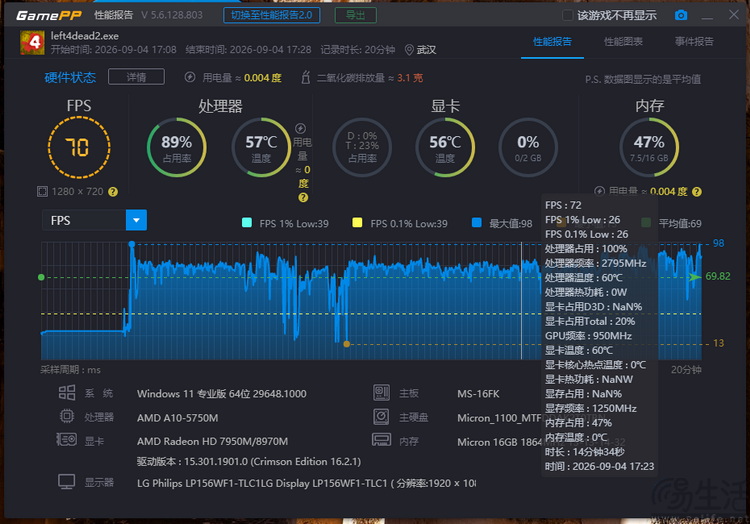Click the motherboard icon beside 主板
This screenshot has width=750, height=524.
click(x=381, y=393)
